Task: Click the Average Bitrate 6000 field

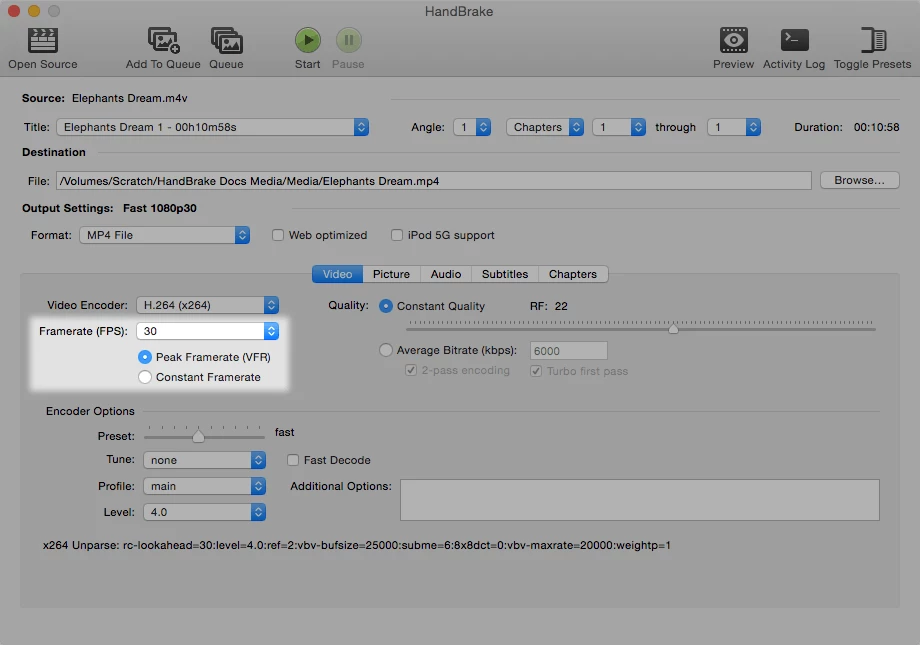Action: point(569,351)
